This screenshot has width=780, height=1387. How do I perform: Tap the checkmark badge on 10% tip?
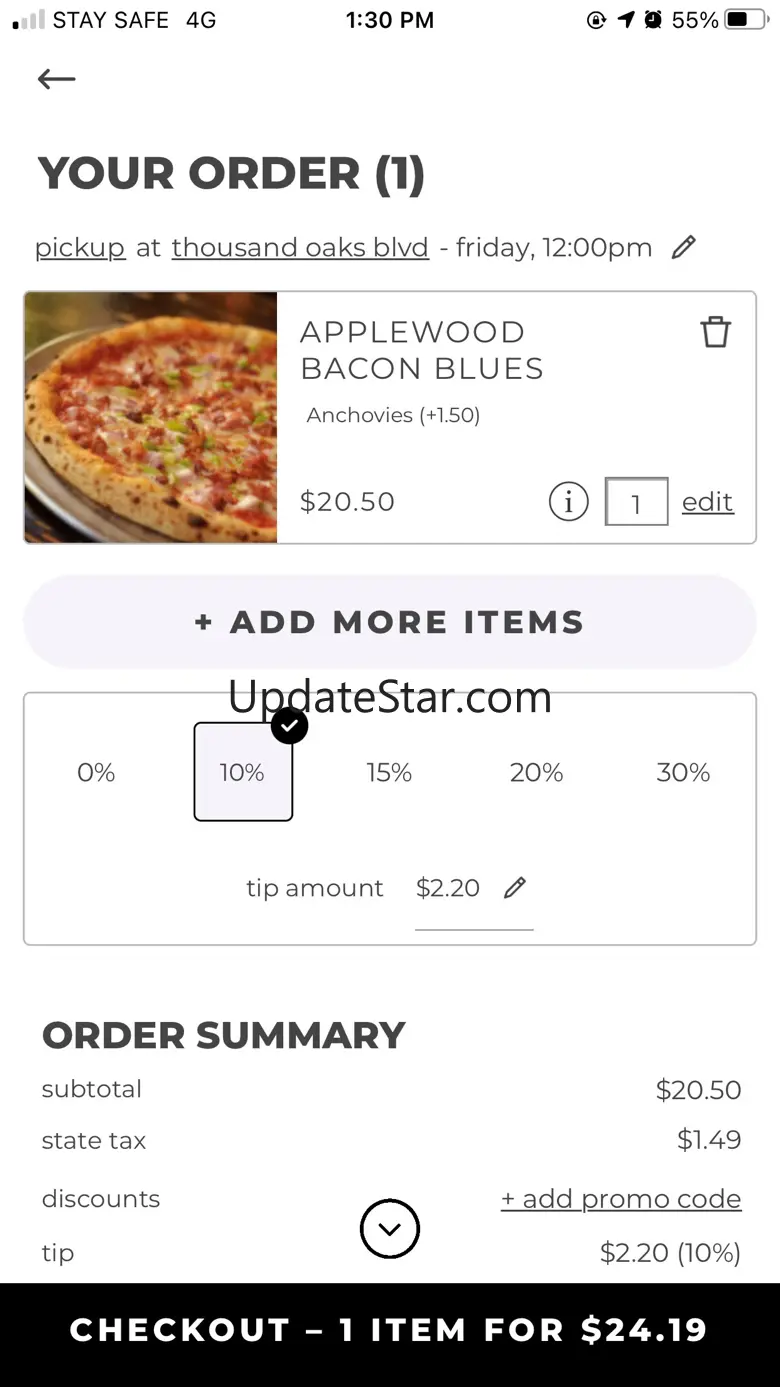[289, 726]
